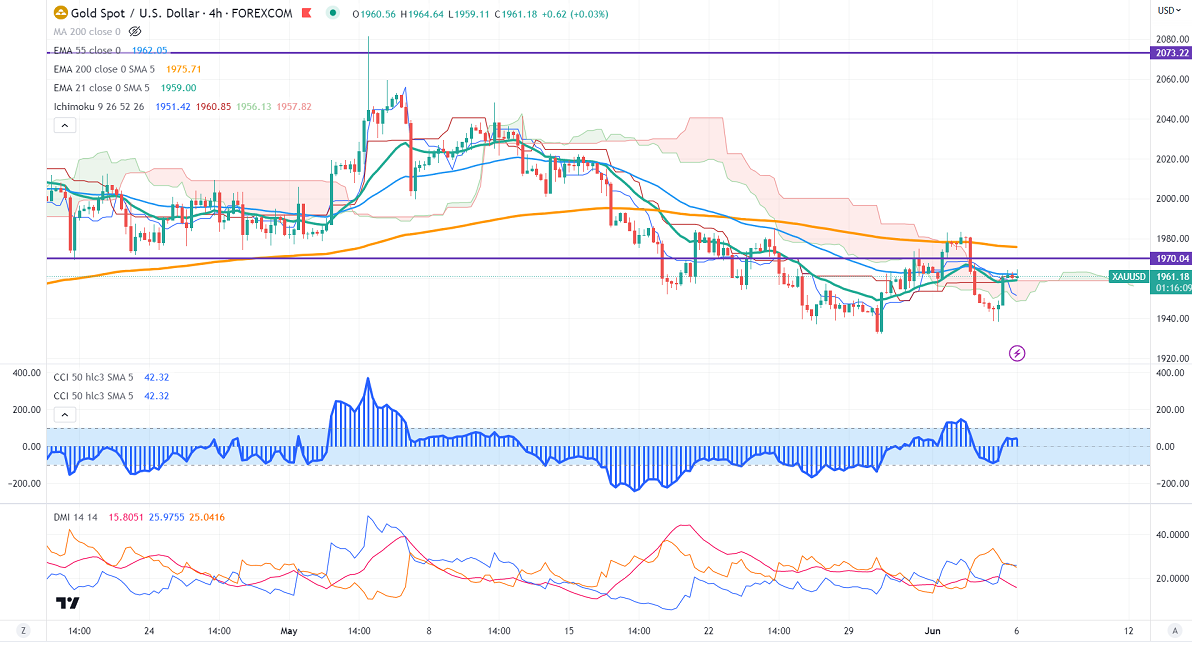Click the open price O1960.56 in header
Viewport: 1192px width, 648px height.
[373, 14]
